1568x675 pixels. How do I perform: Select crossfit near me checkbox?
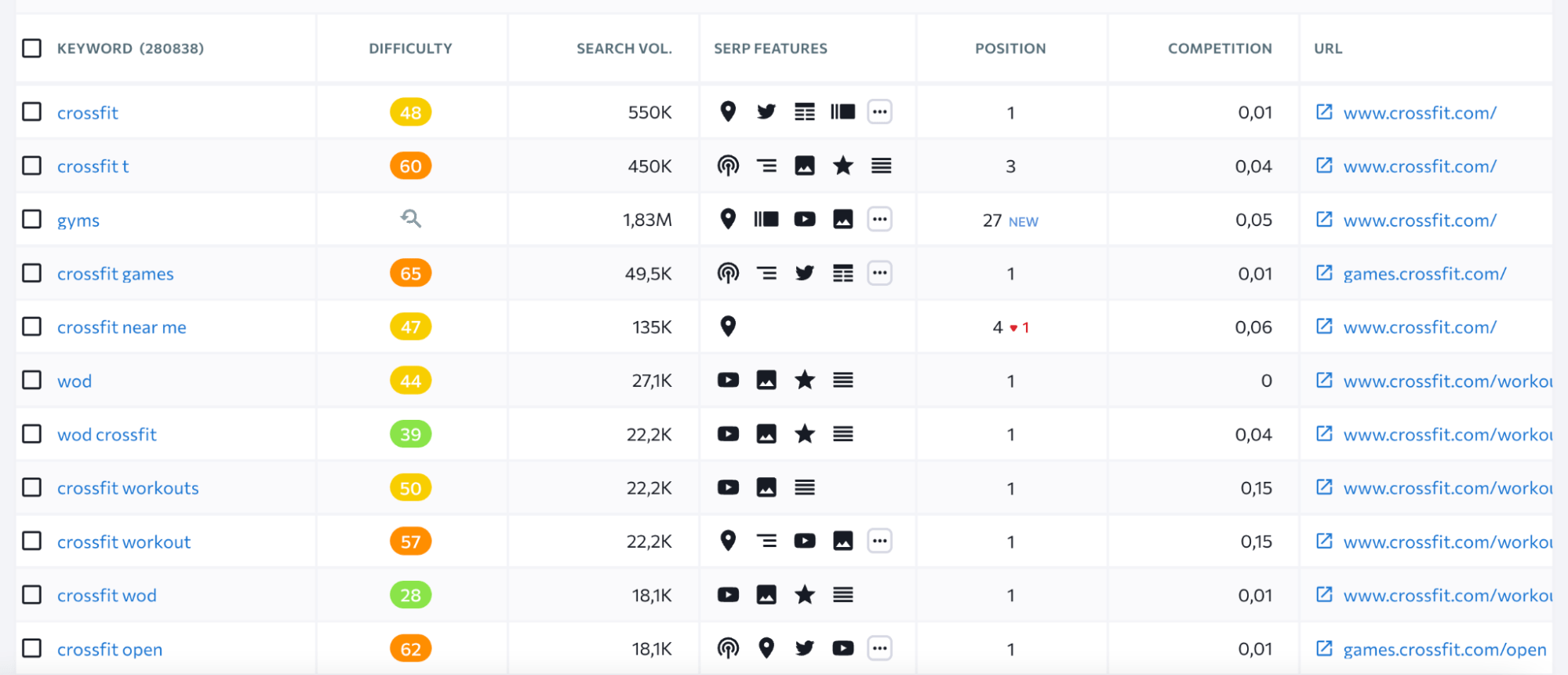pos(32,327)
